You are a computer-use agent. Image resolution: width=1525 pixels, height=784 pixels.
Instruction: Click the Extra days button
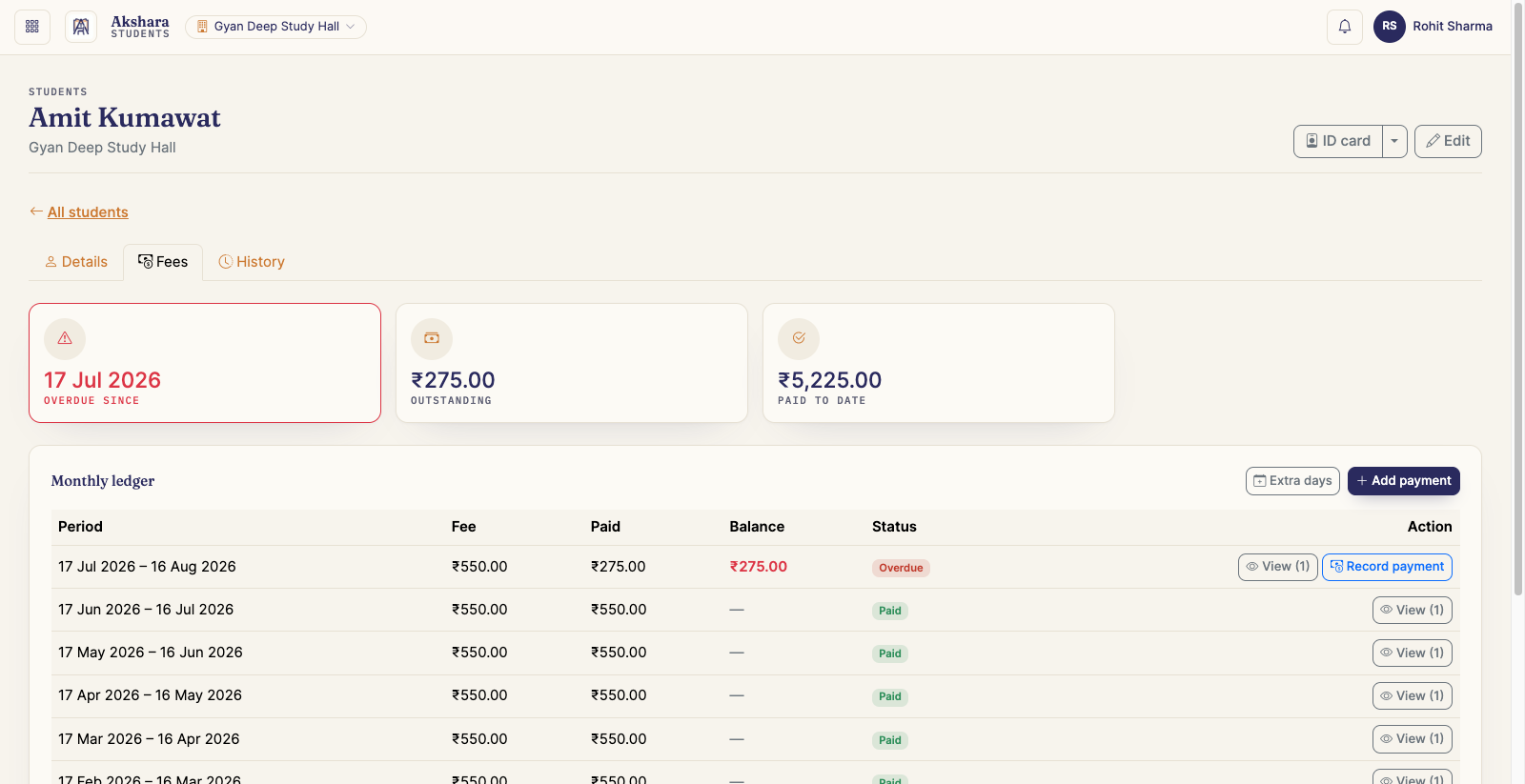tap(1292, 481)
